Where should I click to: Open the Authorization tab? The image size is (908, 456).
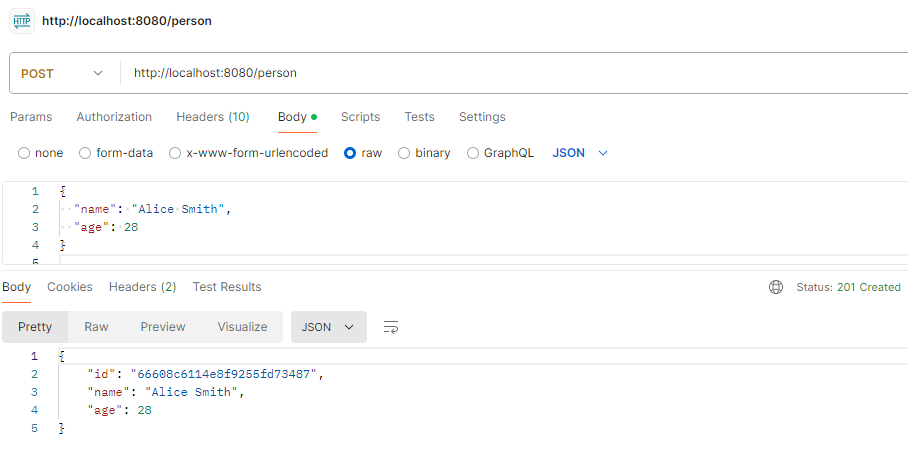[x=114, y=117]
